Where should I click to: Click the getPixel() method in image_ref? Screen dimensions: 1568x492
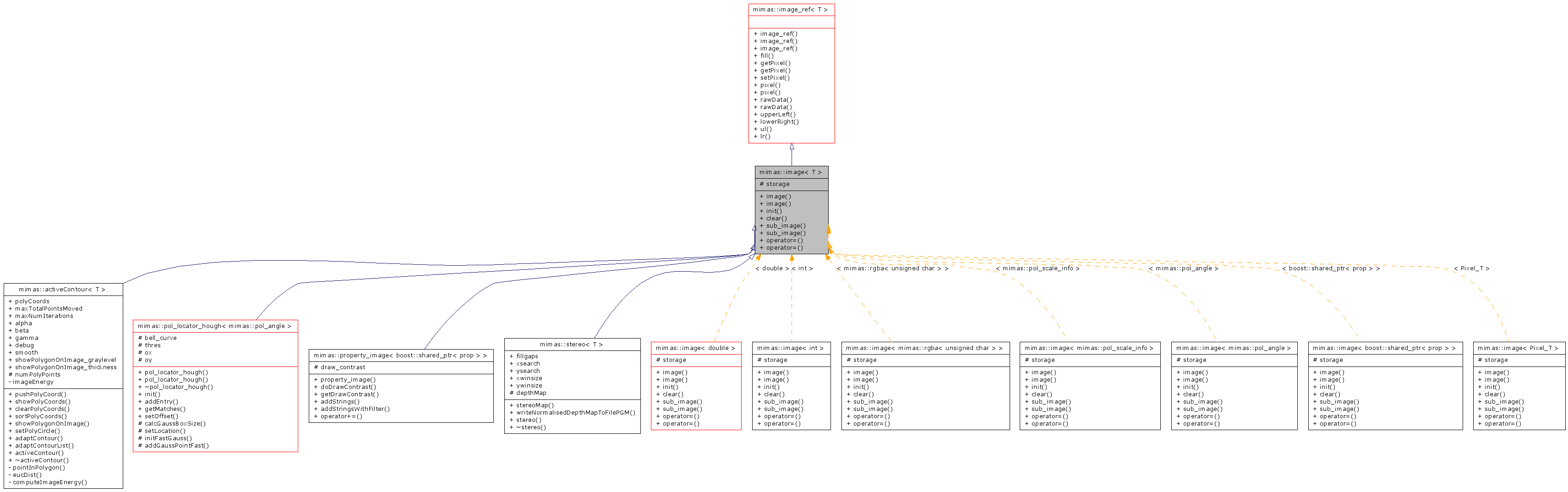(x=775, y=63)
